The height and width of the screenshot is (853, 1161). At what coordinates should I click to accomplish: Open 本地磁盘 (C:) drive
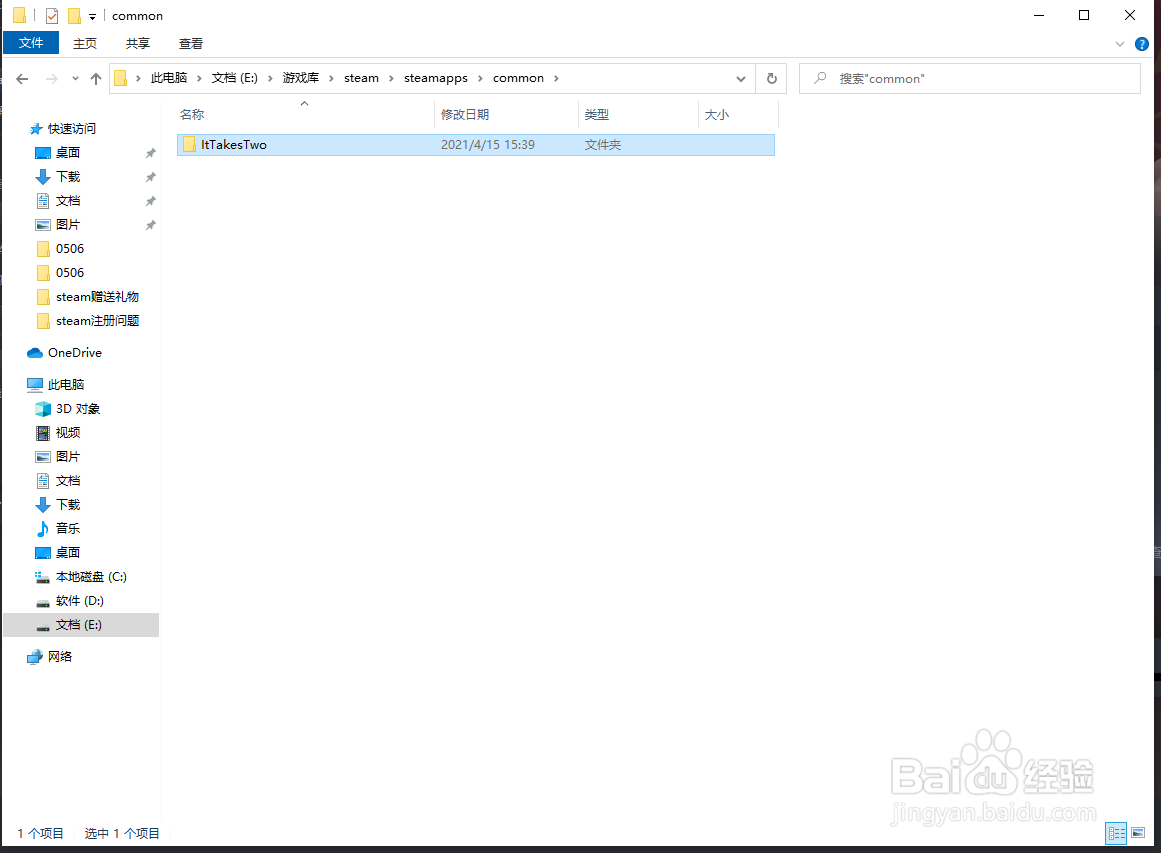[90, 577]
